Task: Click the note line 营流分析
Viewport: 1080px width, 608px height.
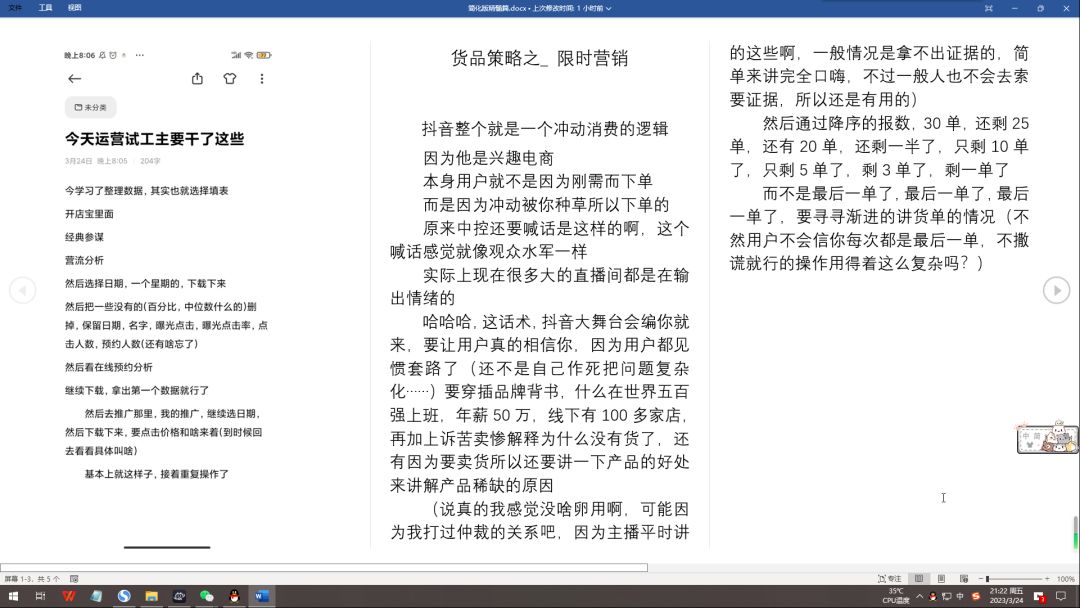Action: (x=84, y=260)
